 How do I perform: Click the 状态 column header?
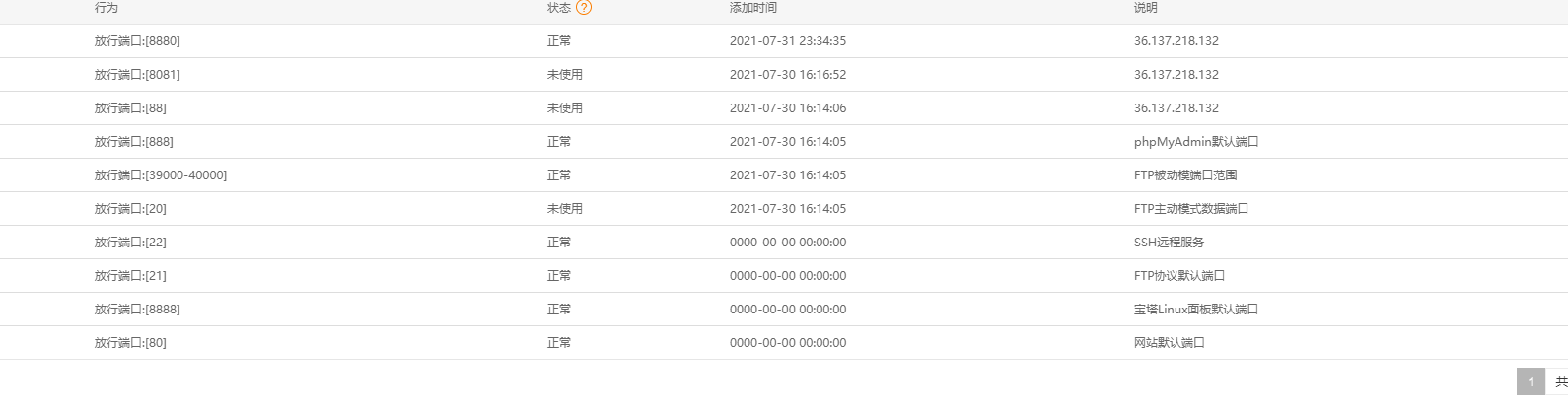click(559, 8)
